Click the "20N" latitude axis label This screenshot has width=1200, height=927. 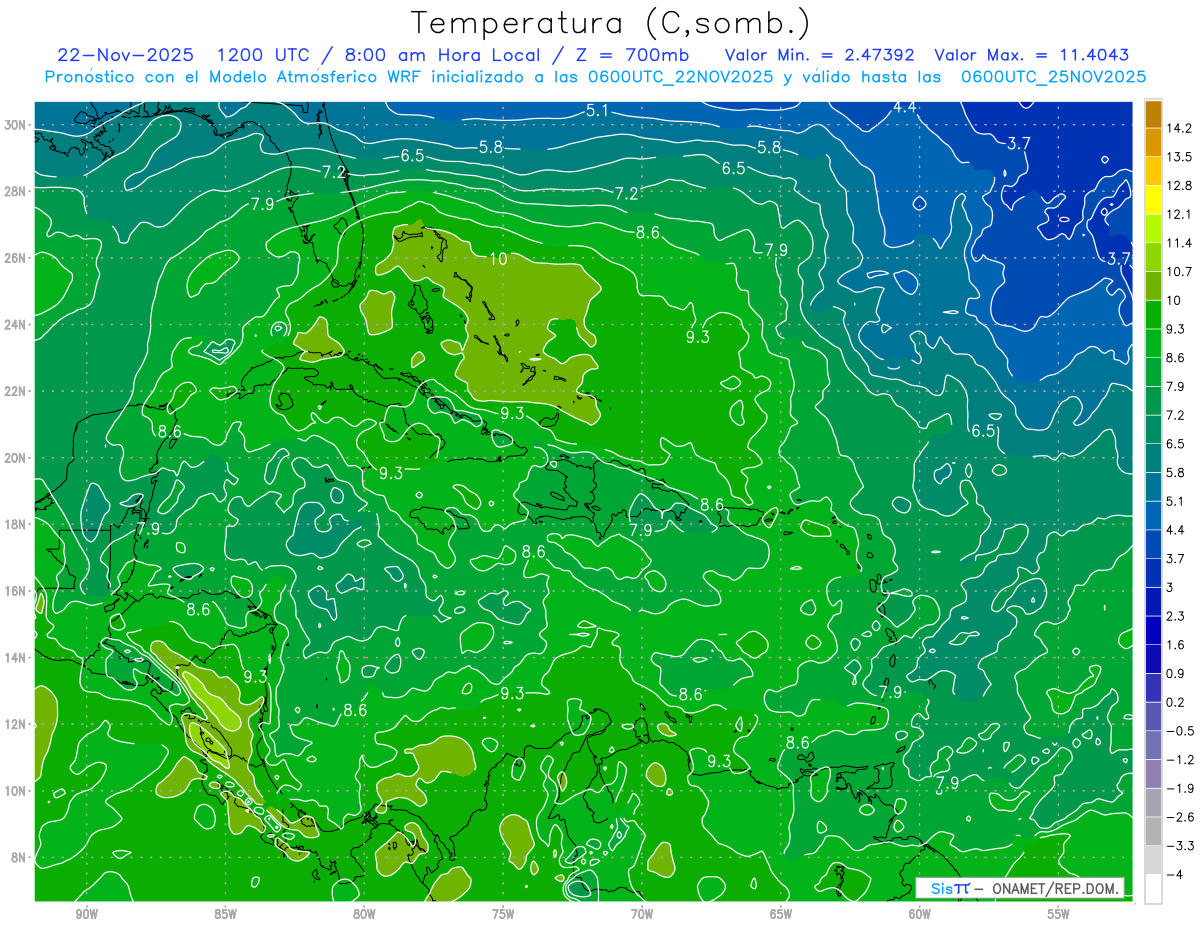point(16,458)
